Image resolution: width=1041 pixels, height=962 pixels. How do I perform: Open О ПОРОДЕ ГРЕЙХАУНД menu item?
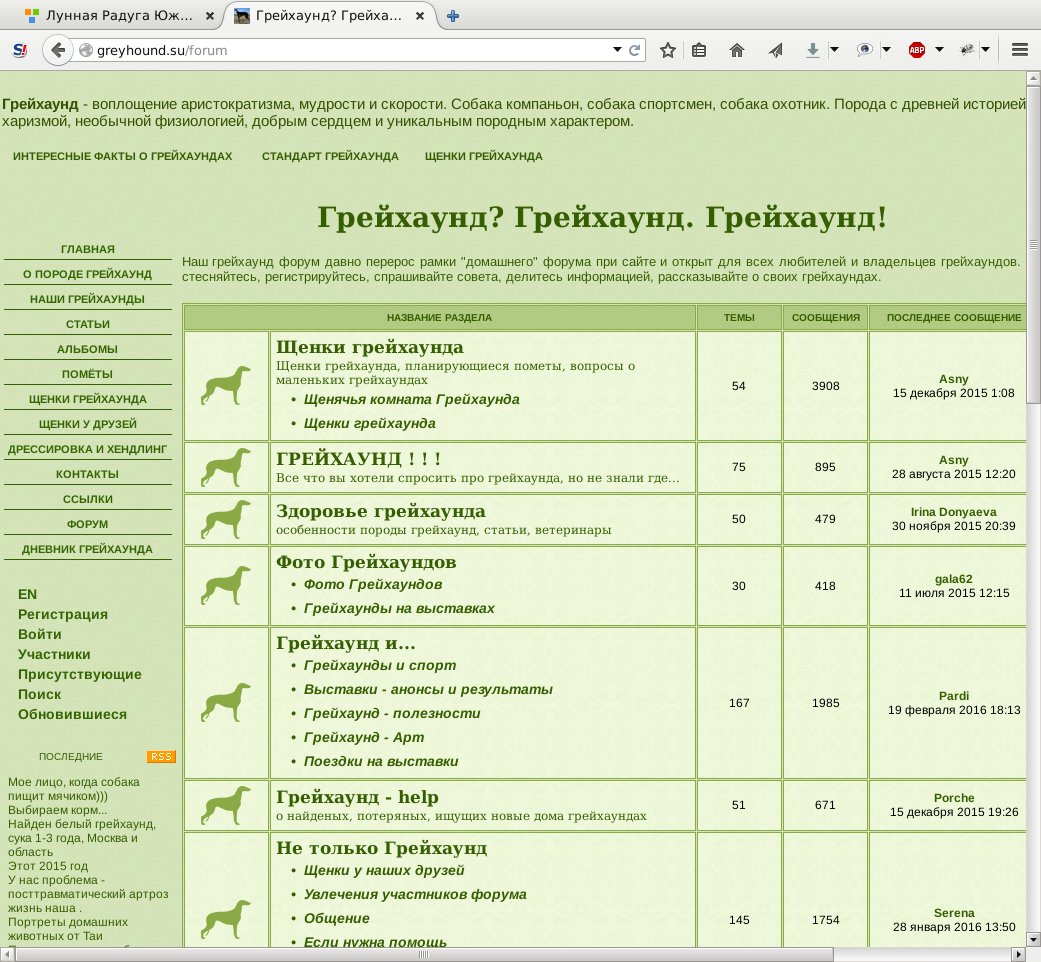point(88,274)
